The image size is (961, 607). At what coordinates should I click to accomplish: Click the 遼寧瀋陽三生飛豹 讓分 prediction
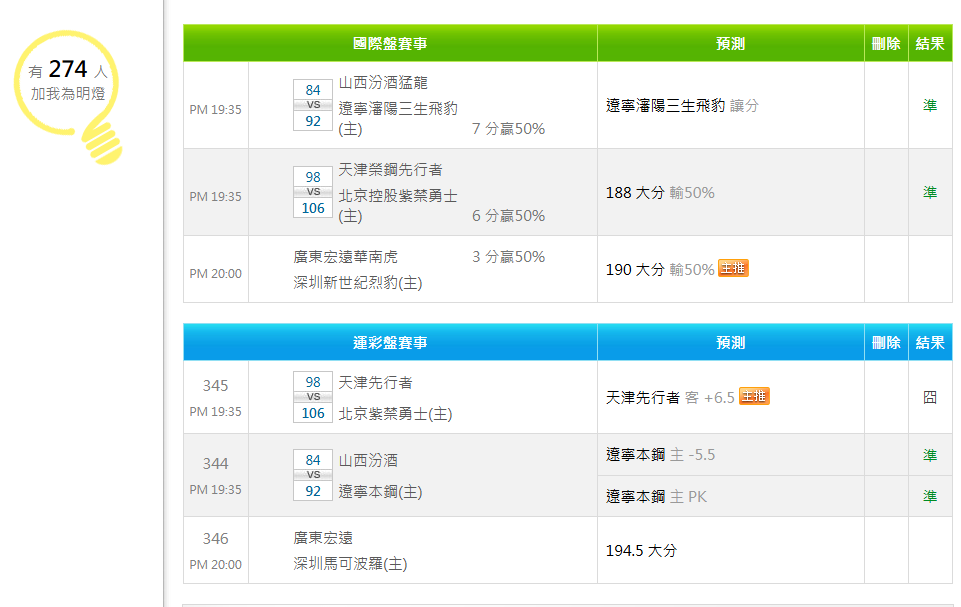click(x=682, y=105)
